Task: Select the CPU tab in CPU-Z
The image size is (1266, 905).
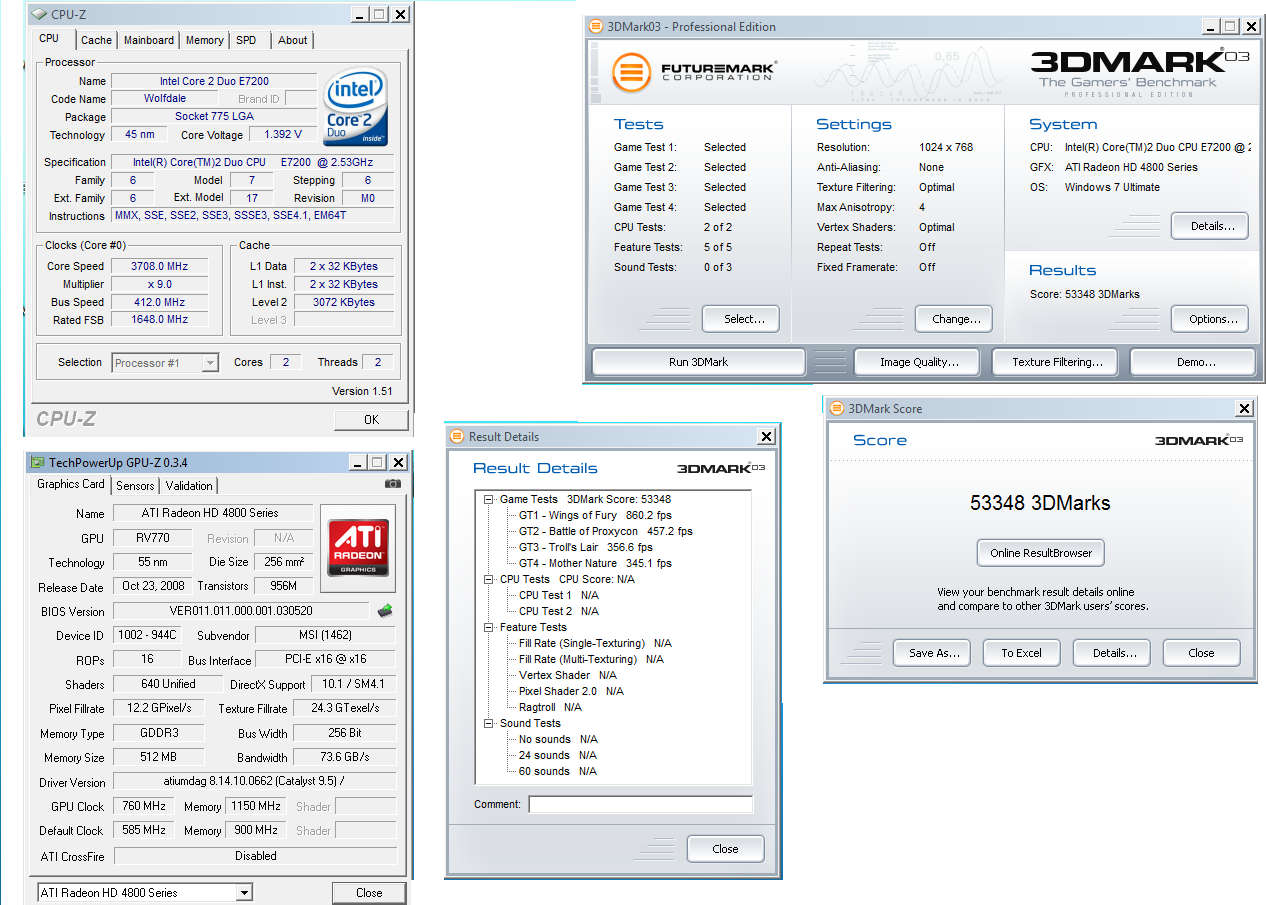Action: 49,38
